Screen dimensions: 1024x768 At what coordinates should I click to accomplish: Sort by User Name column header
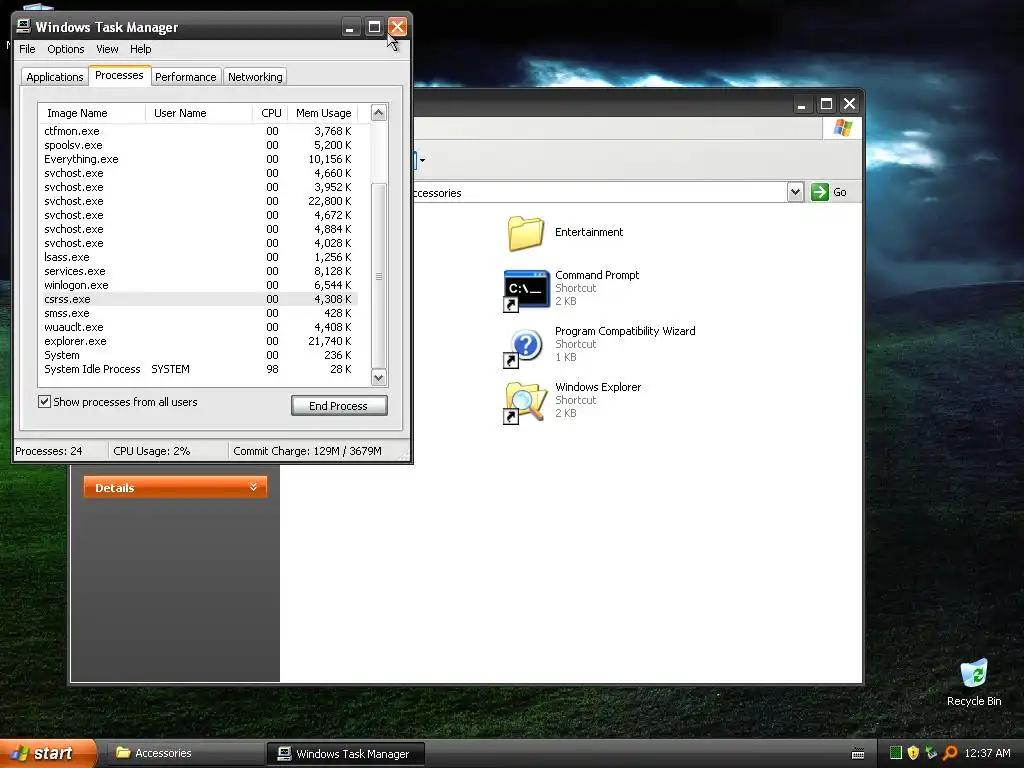(x=199, y=113)
